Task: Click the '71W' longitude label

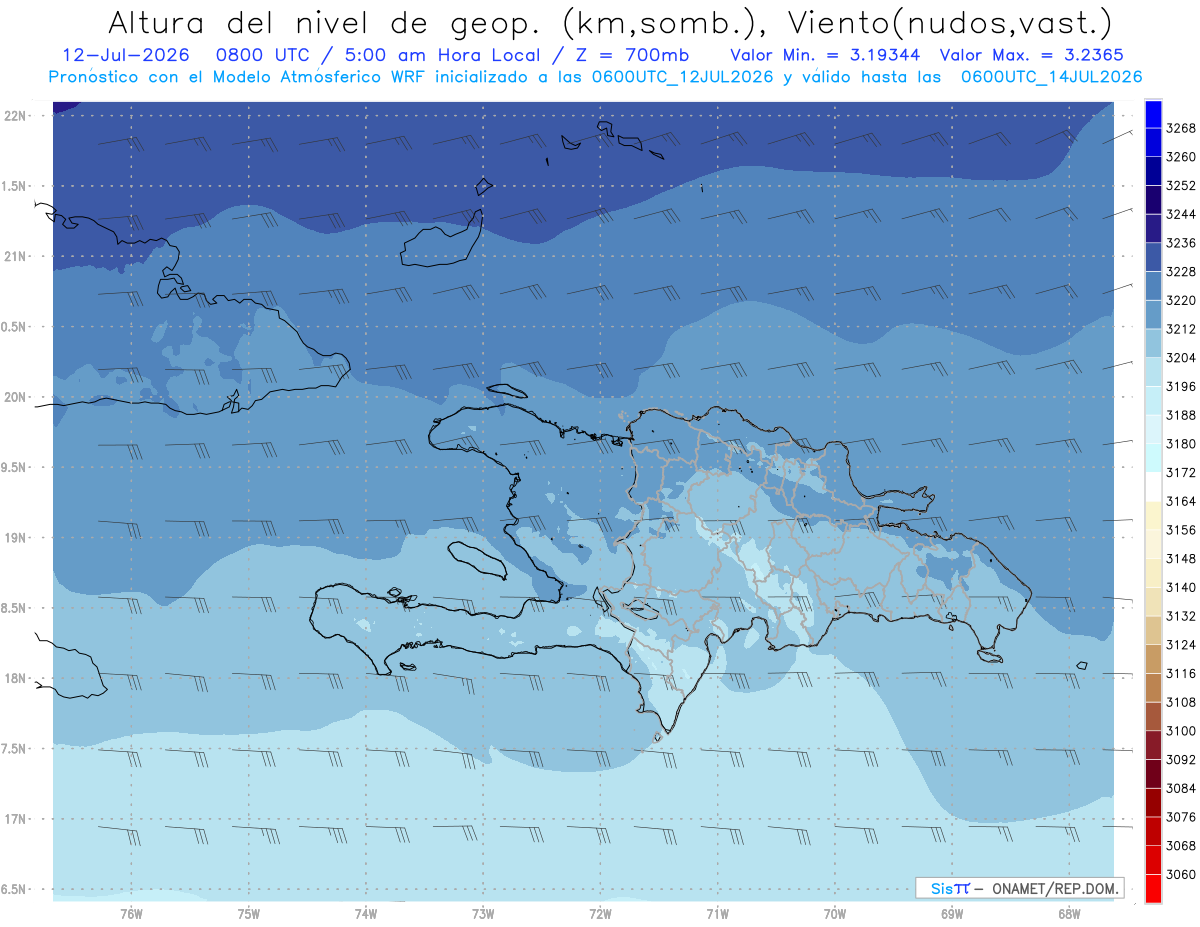Action: coord(717,913)
